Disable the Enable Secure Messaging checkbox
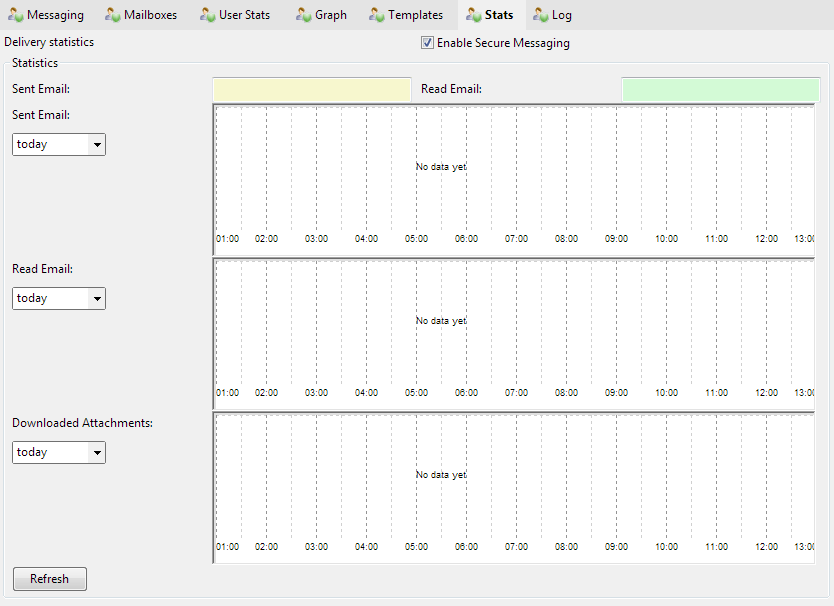 pyautogui.click(x=428, y=43)
